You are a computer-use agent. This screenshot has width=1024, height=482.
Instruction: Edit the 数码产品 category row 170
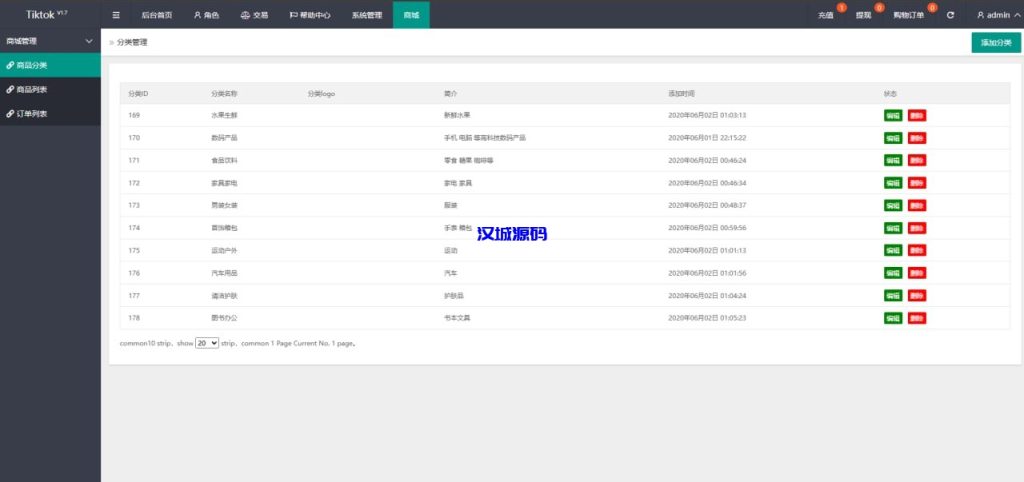893,138
